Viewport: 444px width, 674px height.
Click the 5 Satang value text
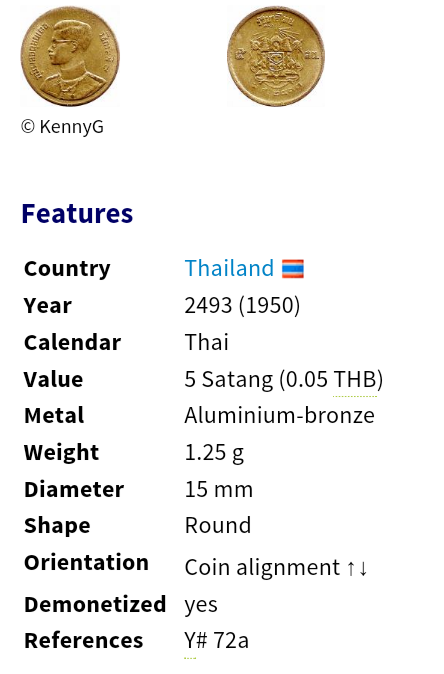(229, 379)
